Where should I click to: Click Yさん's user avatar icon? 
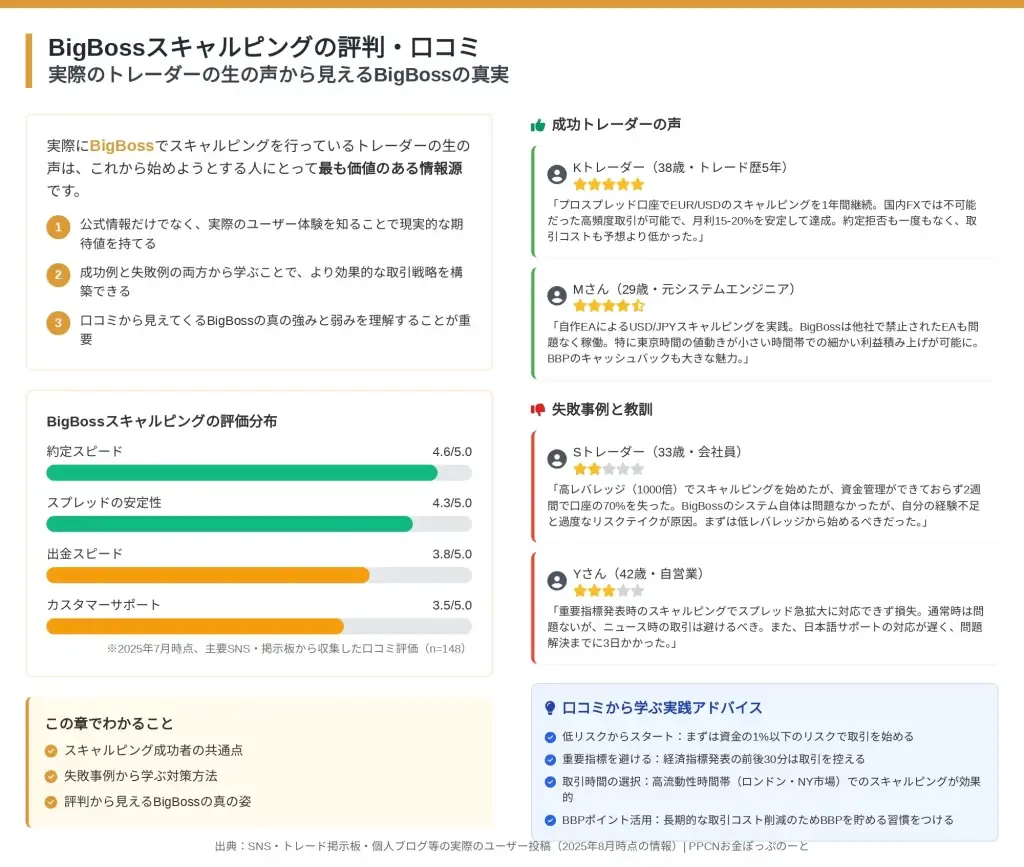click(557, 581)
